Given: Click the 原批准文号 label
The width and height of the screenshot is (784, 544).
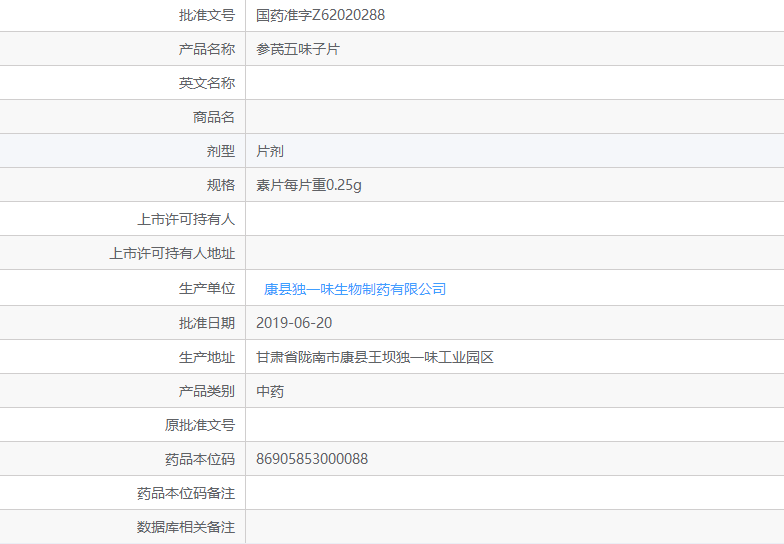Looking at the screenshot, I should pyautogui.click(x=200, y=425).
